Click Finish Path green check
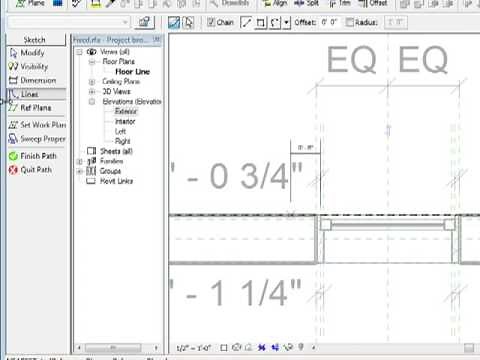Image resolution: width=480 pixels, height=360 pixels. point(33,156)
